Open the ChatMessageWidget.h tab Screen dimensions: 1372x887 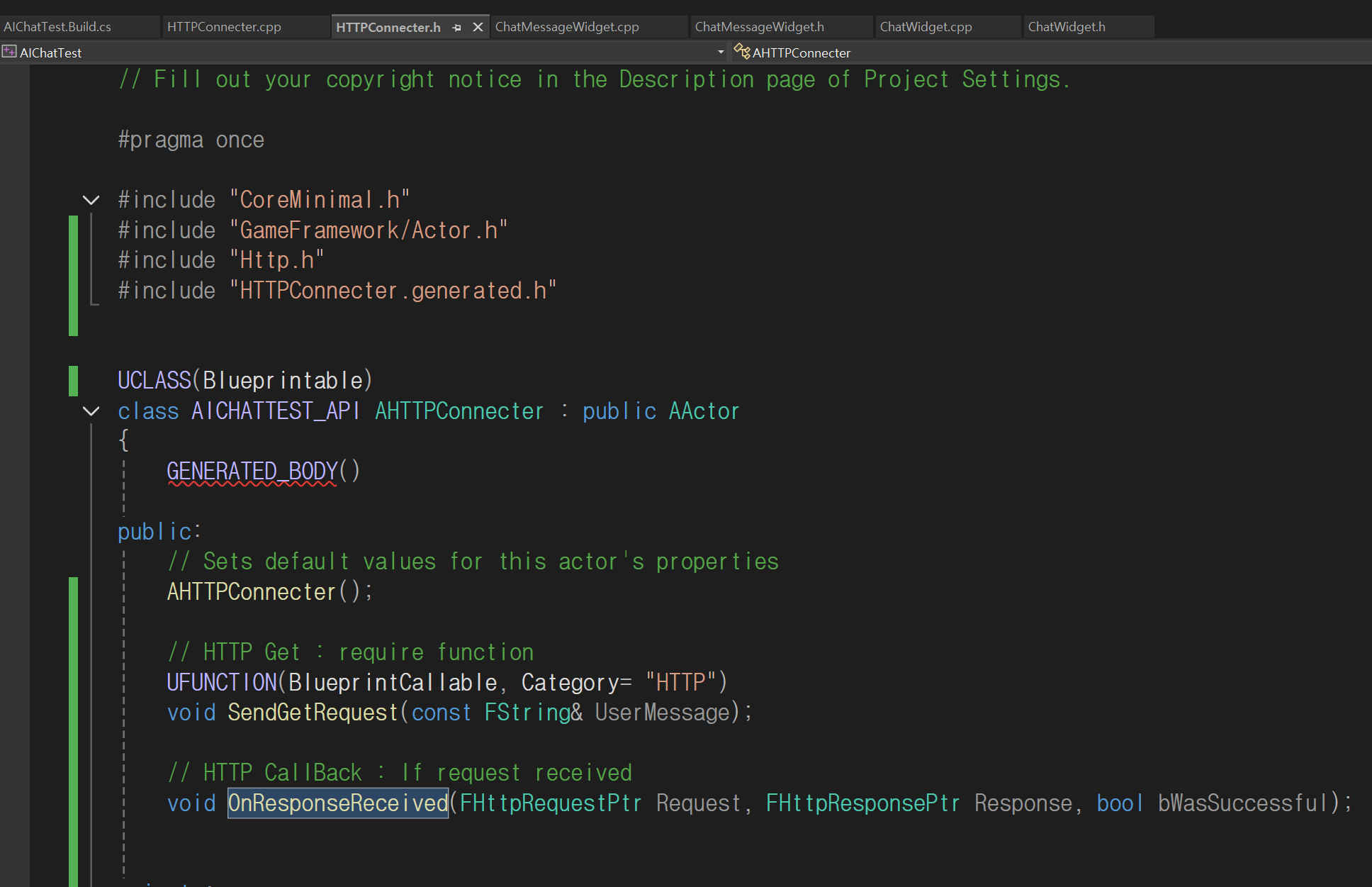(759, 27)
